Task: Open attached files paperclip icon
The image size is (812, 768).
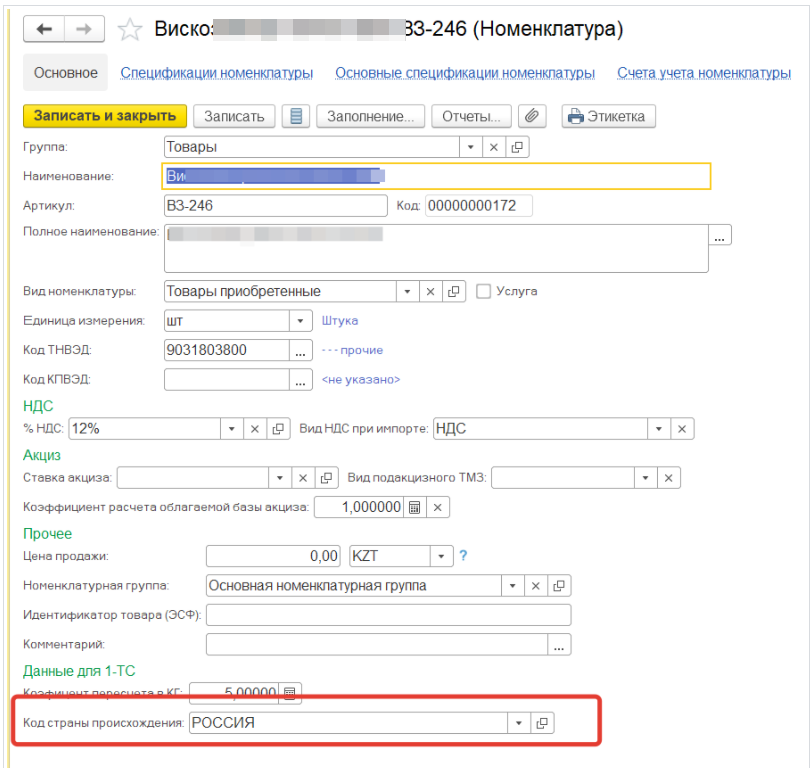Action: 534,117
